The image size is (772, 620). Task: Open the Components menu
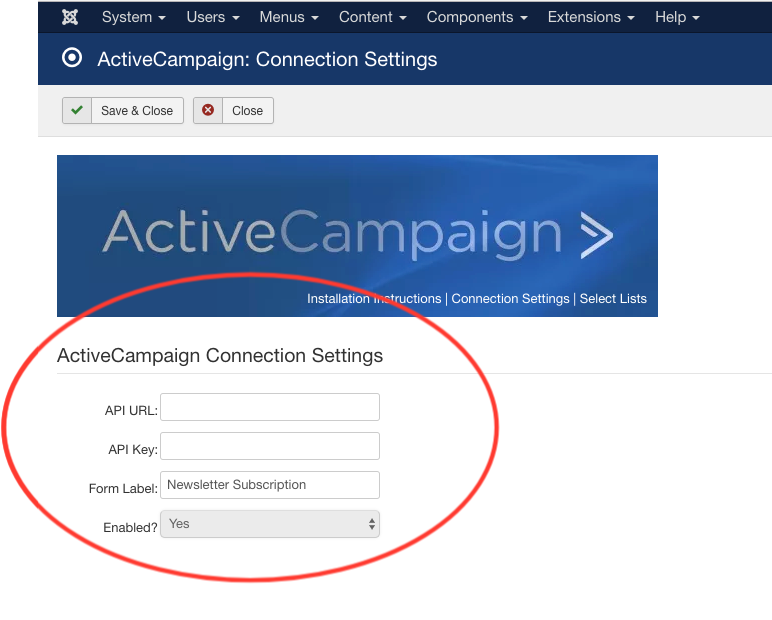477,17
